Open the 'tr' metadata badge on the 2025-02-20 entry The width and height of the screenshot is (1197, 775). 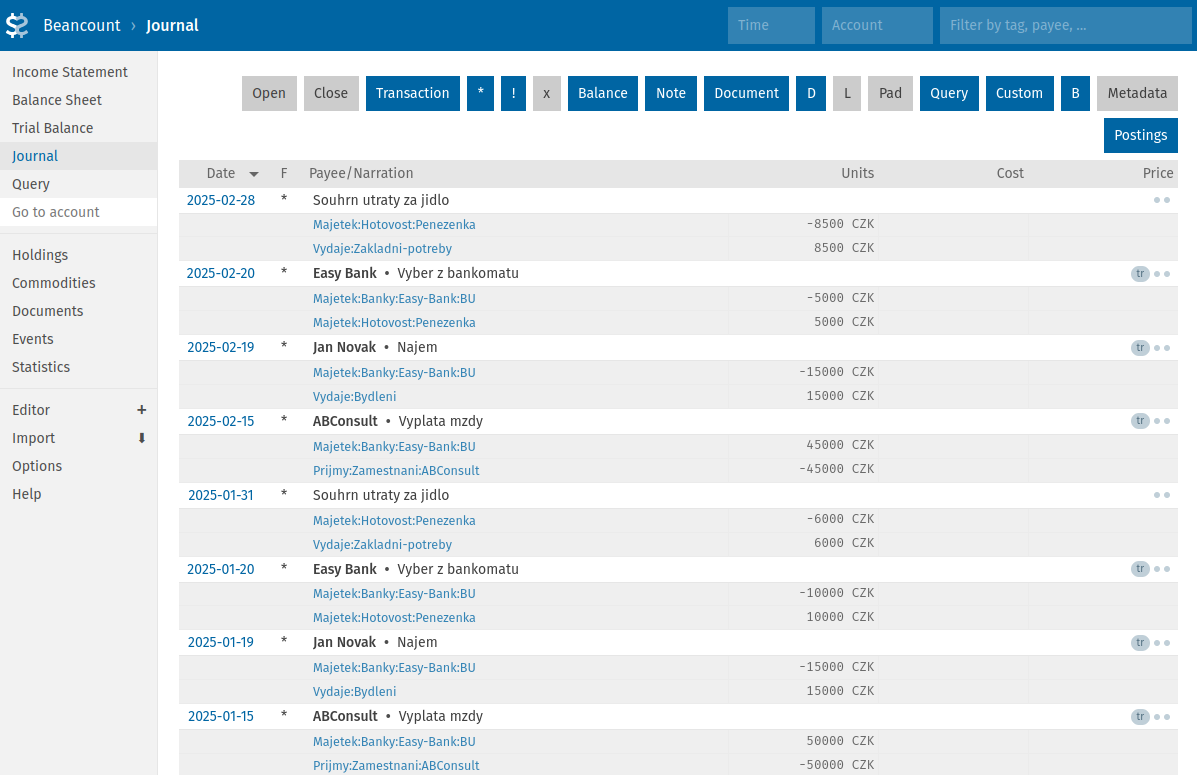click(1140, 273)
